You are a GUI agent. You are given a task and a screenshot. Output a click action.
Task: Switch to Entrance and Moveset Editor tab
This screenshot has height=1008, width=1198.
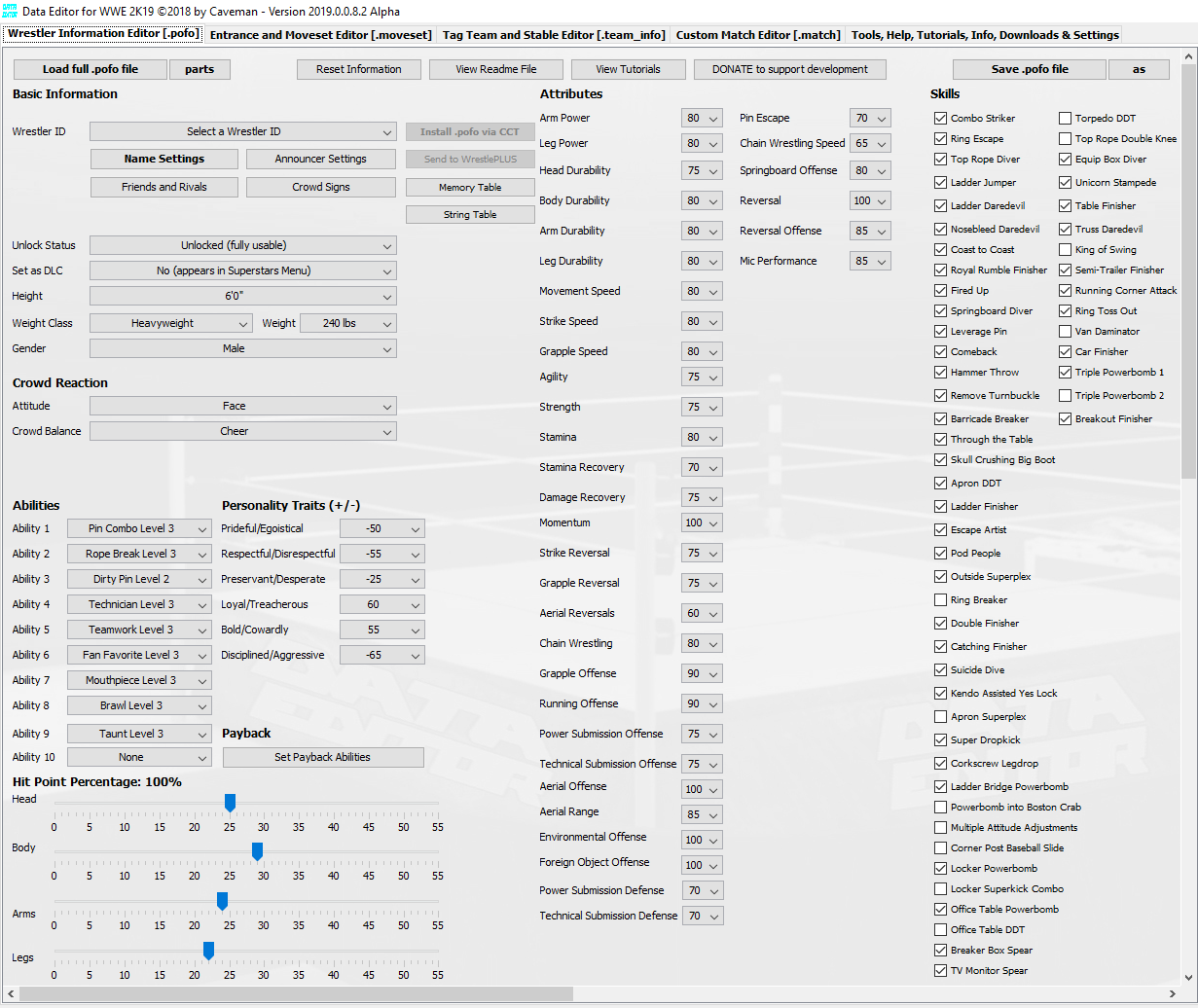320,35
